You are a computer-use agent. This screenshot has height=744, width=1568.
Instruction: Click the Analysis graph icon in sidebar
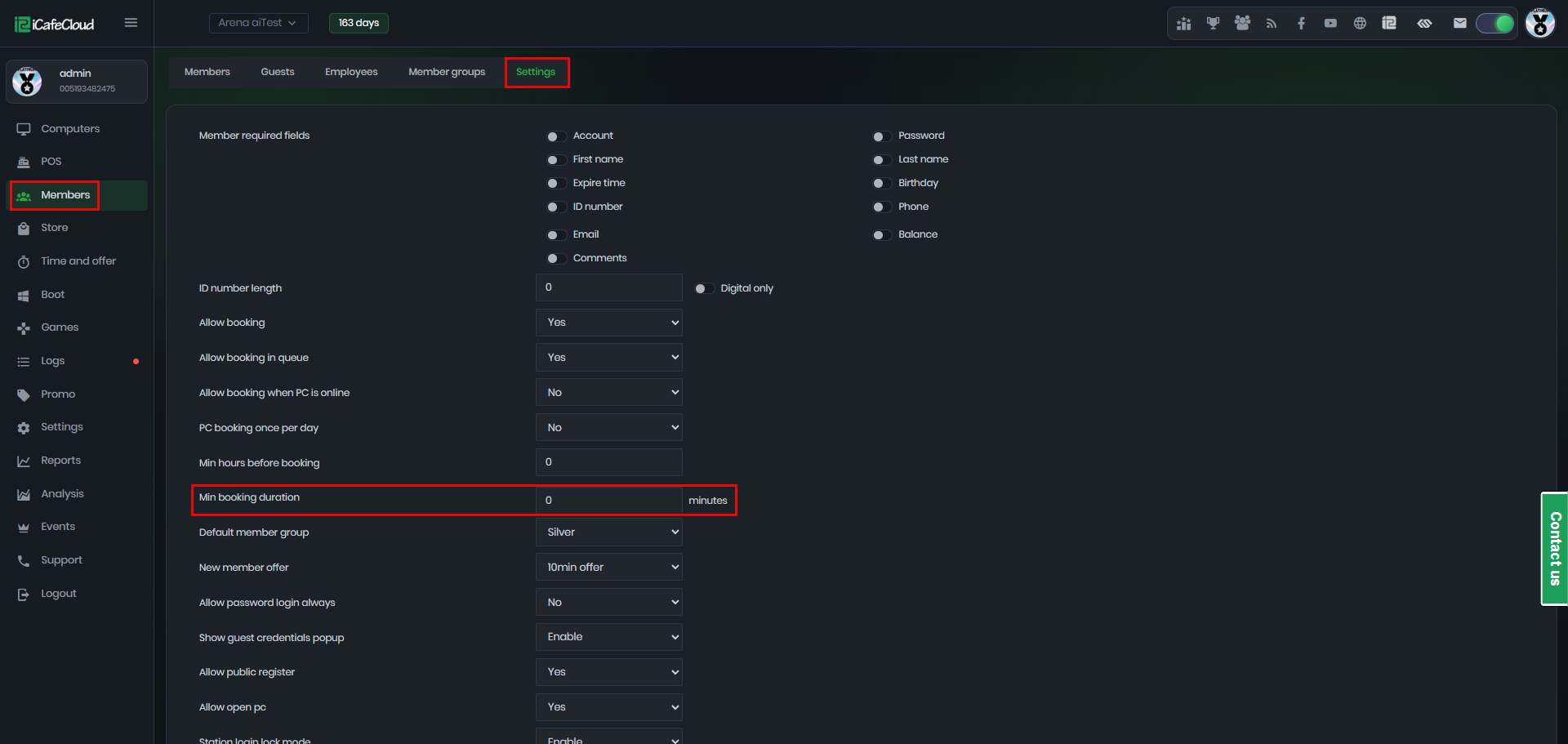click(24, 495)
